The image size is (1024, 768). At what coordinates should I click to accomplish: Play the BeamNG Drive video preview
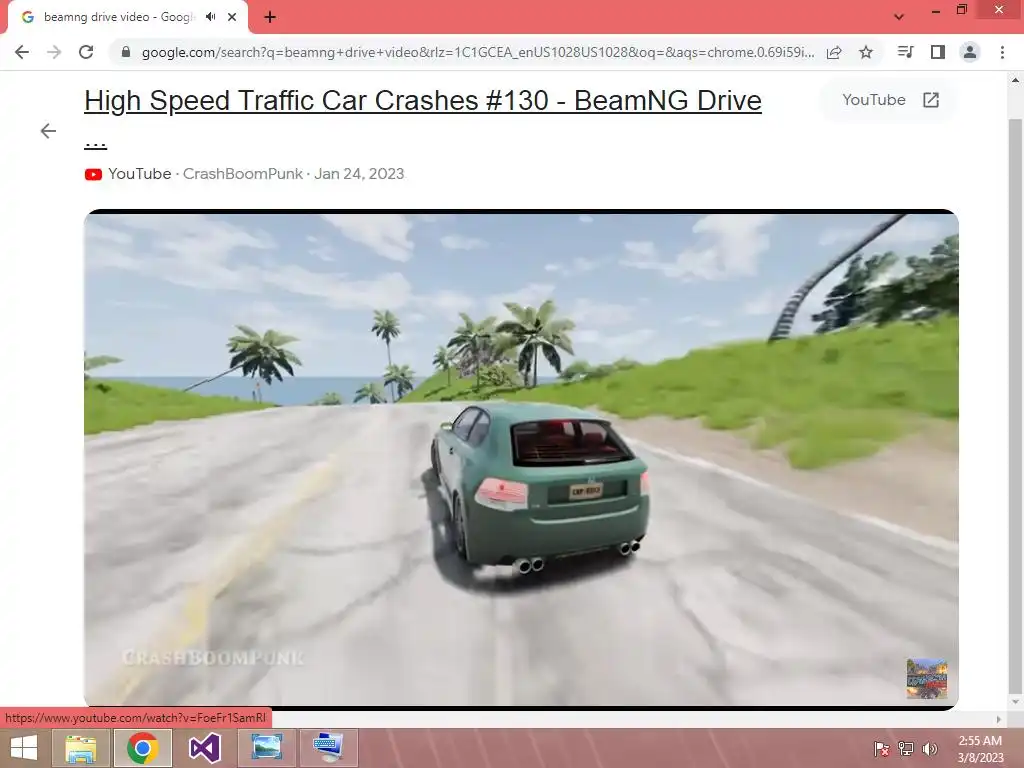pos(521,459)
